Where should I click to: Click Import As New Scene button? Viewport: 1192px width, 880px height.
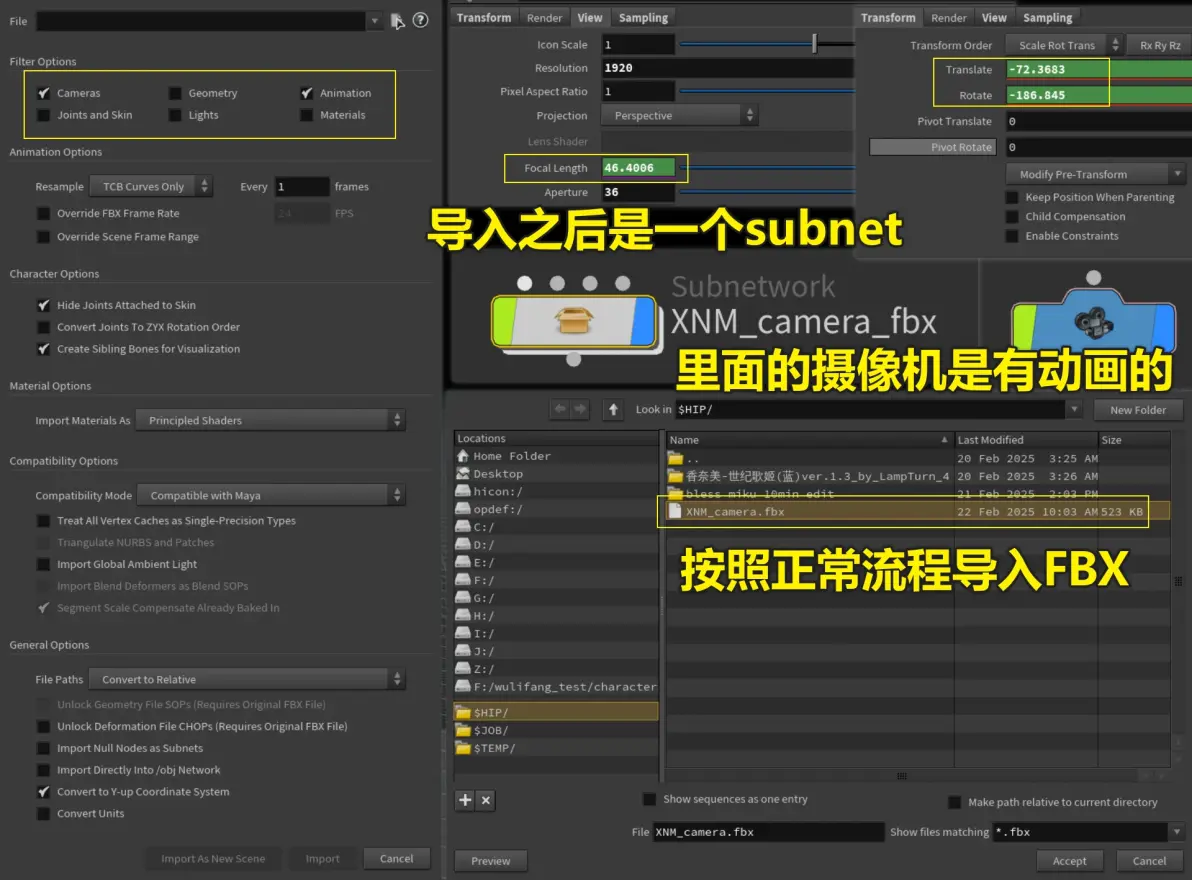click(x=213, y=859)
